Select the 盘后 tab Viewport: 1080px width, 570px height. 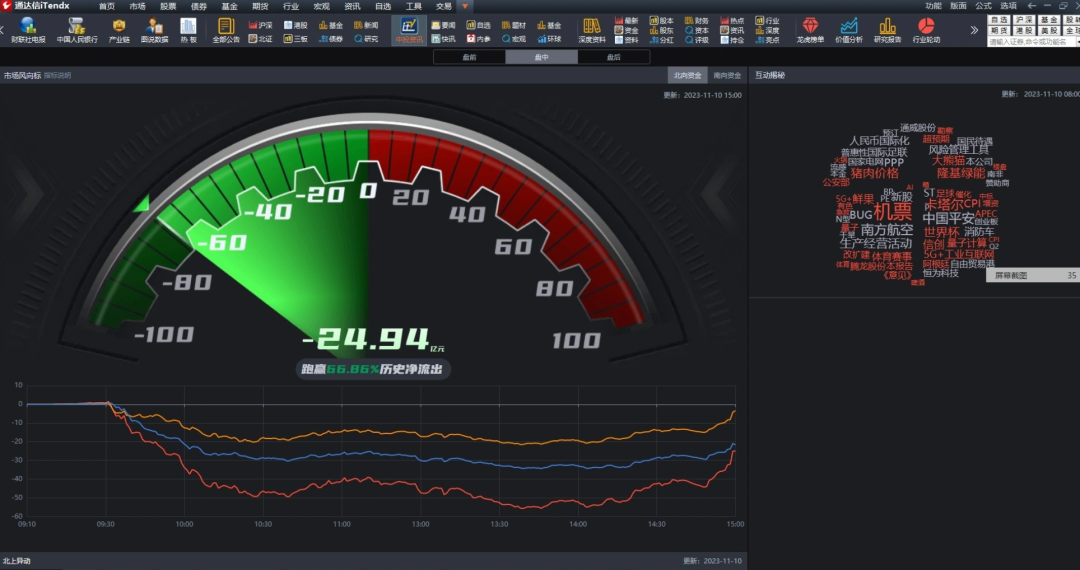(614, 57)
